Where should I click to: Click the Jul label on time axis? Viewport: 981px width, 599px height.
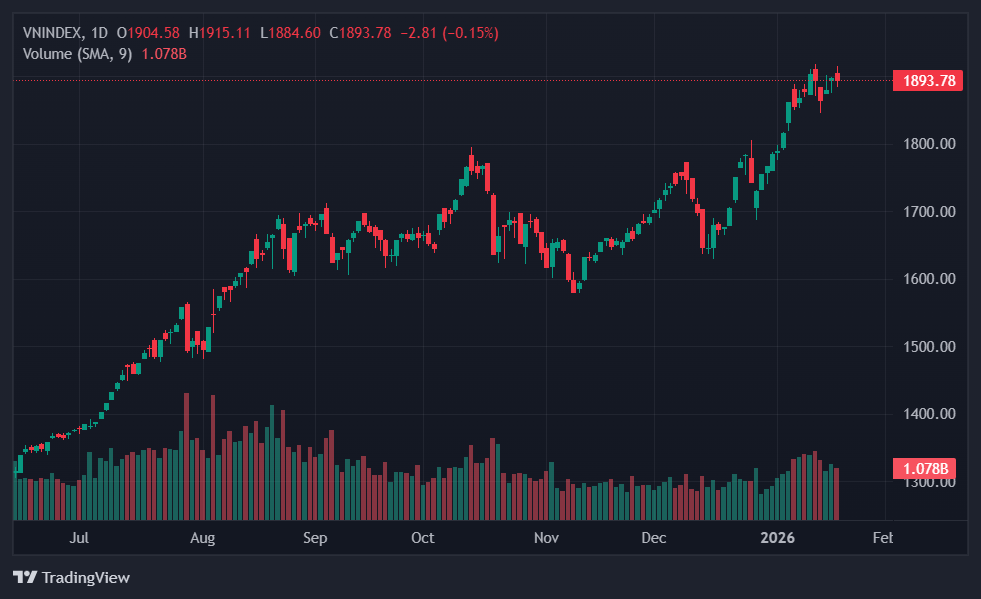tap(80, 538)
